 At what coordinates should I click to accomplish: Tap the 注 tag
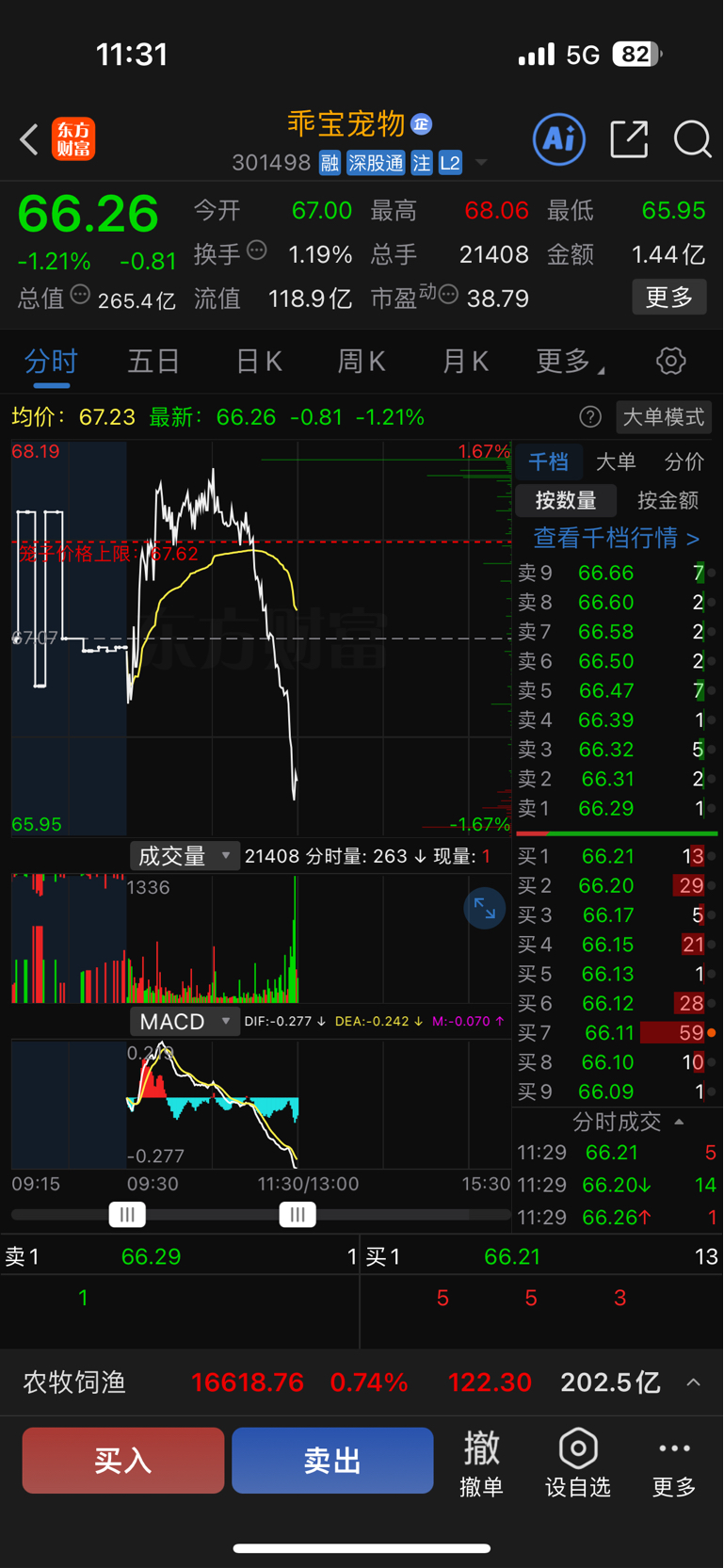coord(422,163)
